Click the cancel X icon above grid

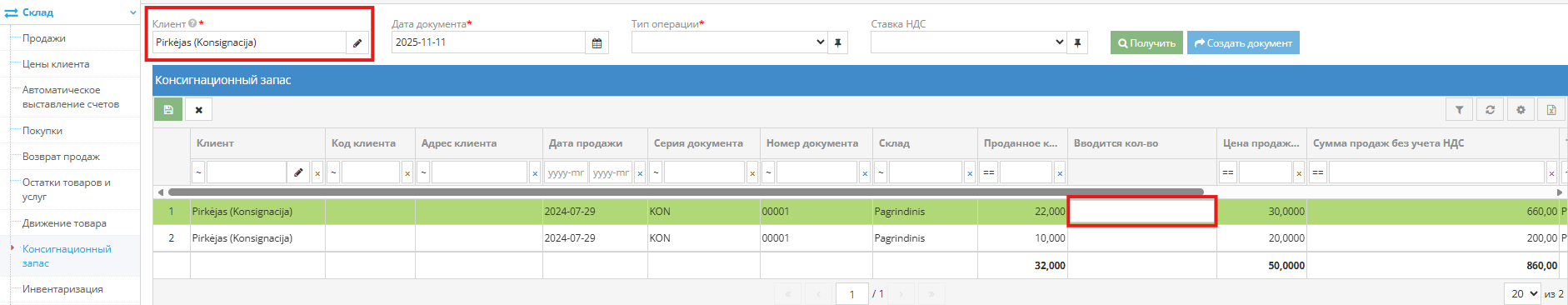click(x=198, y=109)
